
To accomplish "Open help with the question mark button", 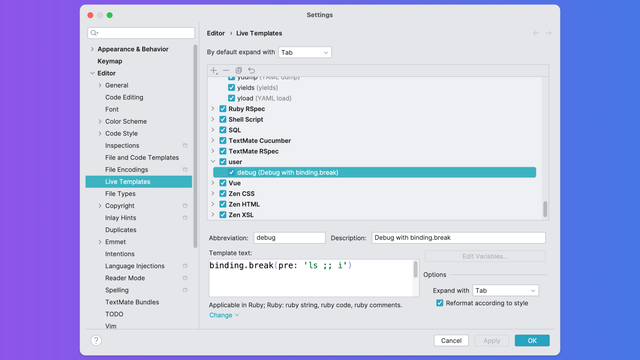I will point(96,340).
